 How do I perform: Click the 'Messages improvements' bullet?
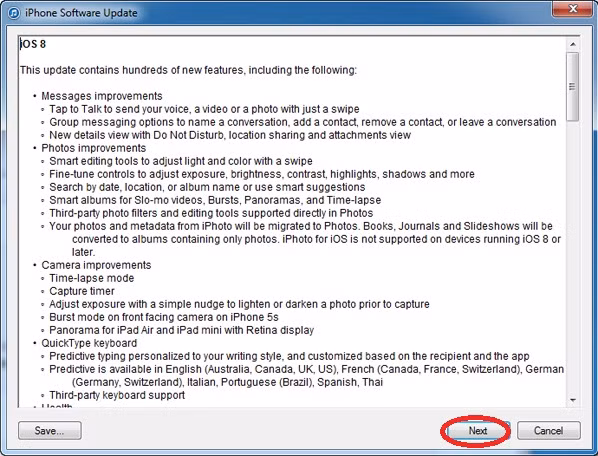[x=102, y=96]
